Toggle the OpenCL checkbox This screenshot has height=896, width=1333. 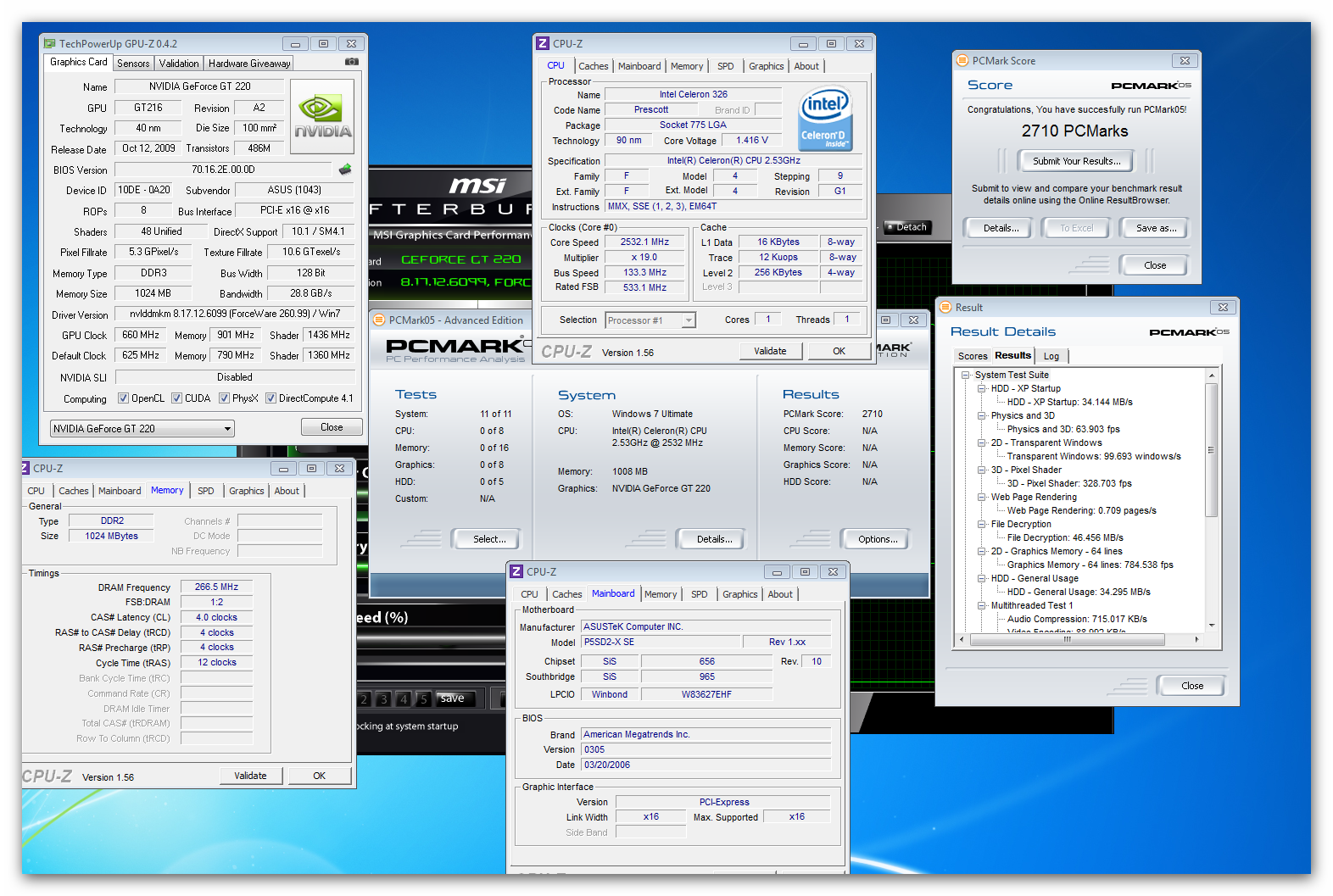coord(123,398)
